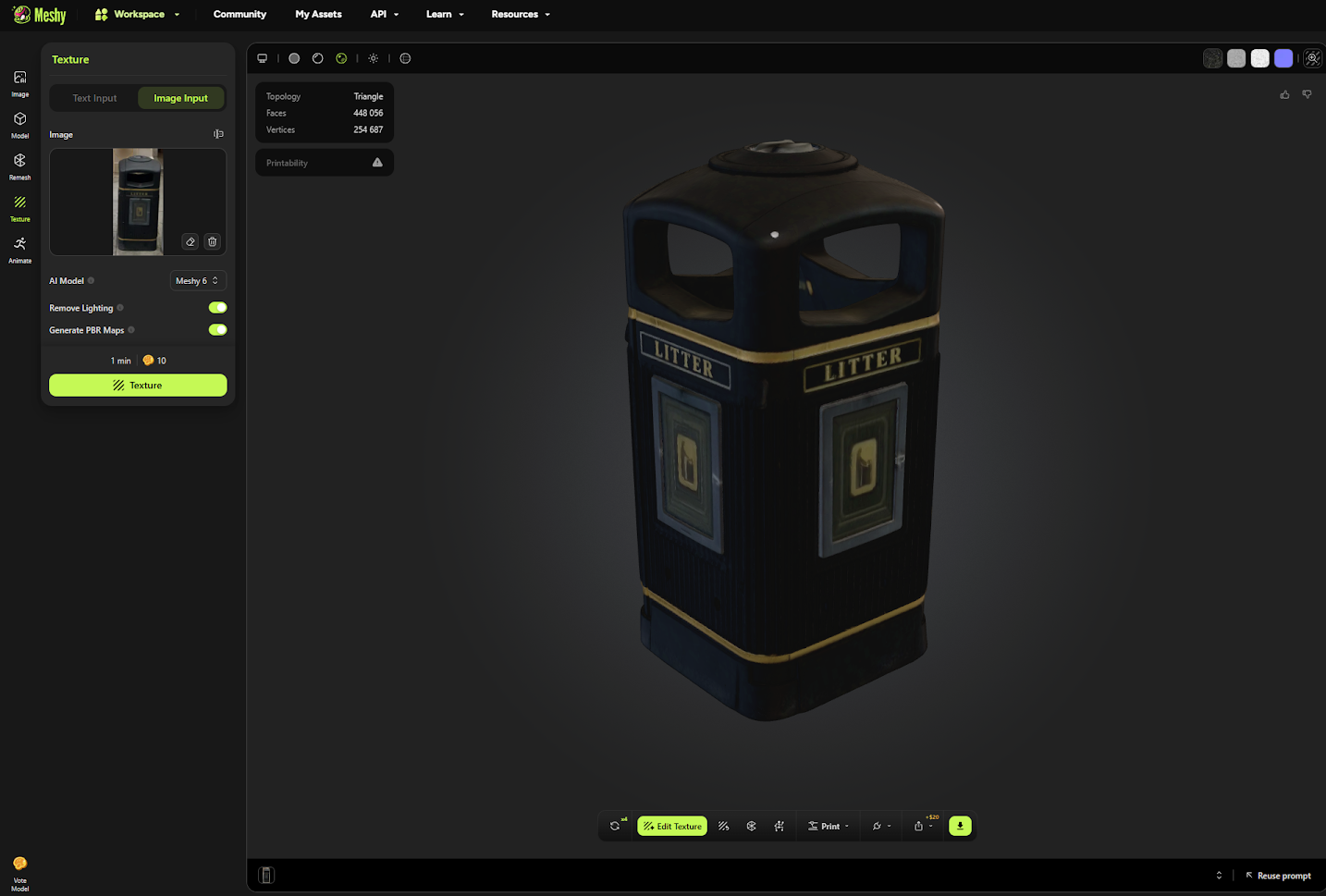The image size is (1326, 896).
Task: Open the Workspace dropdown menu
Action: point(137,14)
